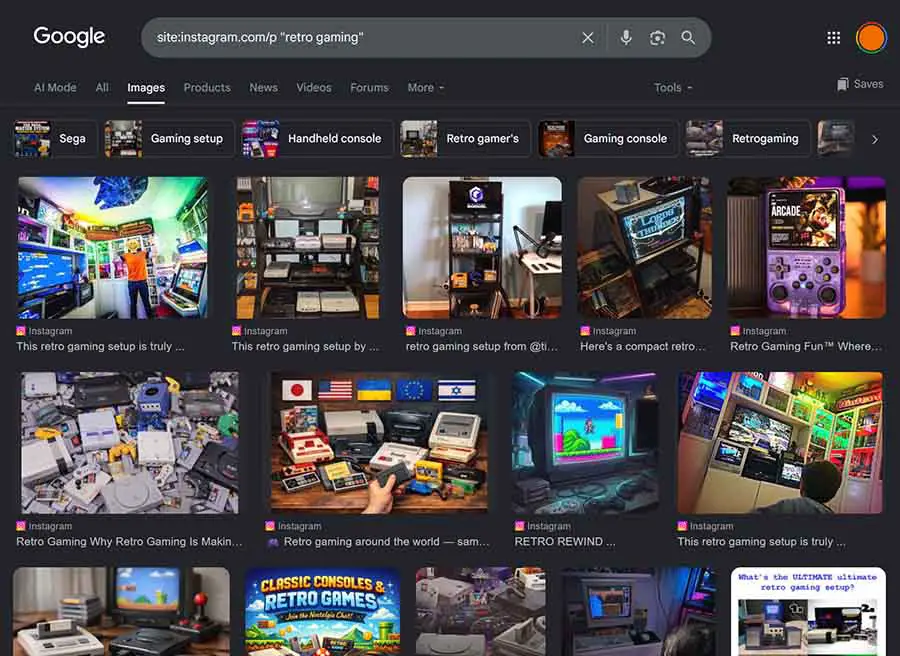The image size is (900, 656).
Task: Open the orange account avatar
Action: point(871,38)
